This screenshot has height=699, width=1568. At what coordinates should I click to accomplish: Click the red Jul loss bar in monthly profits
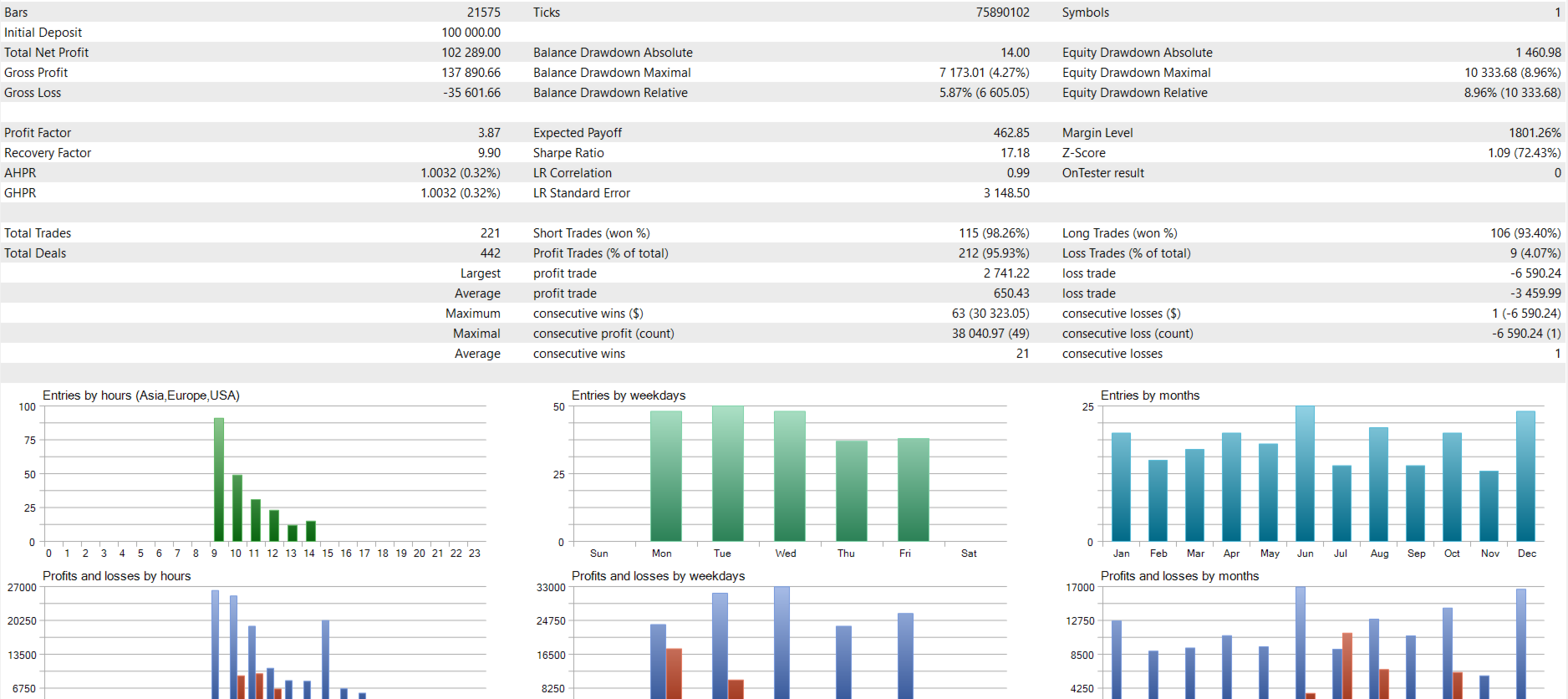click(1347, 666)
